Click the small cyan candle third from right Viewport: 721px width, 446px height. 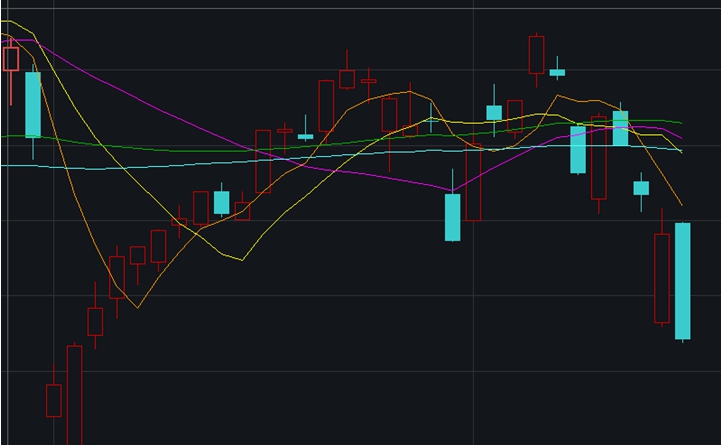641,187
